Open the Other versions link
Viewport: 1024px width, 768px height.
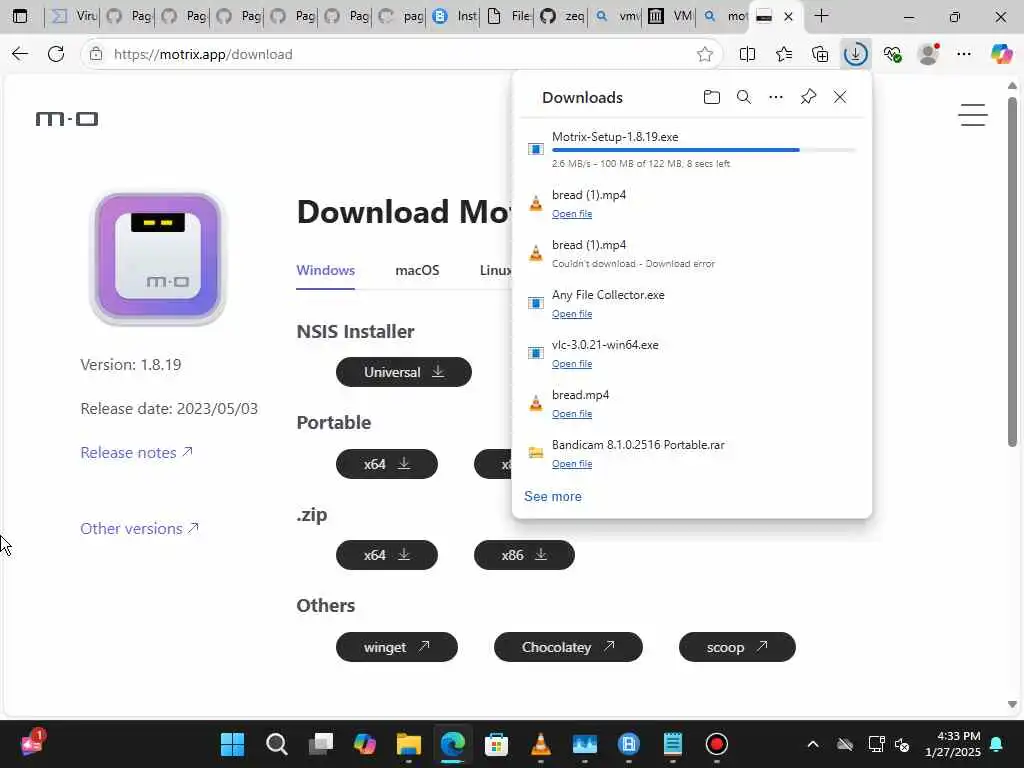(x=139, y=528)
